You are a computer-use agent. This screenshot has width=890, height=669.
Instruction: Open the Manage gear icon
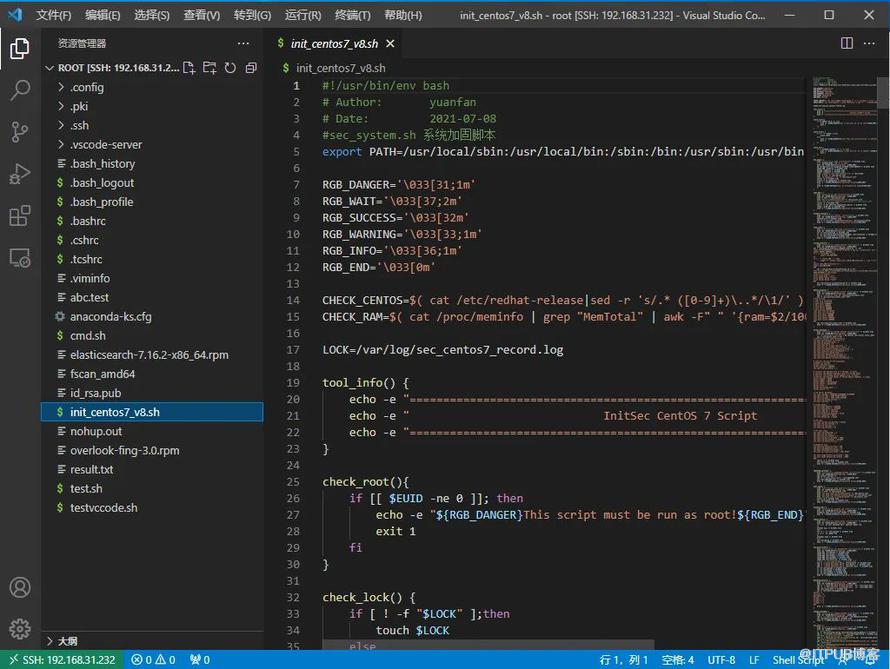click(20, 629)
